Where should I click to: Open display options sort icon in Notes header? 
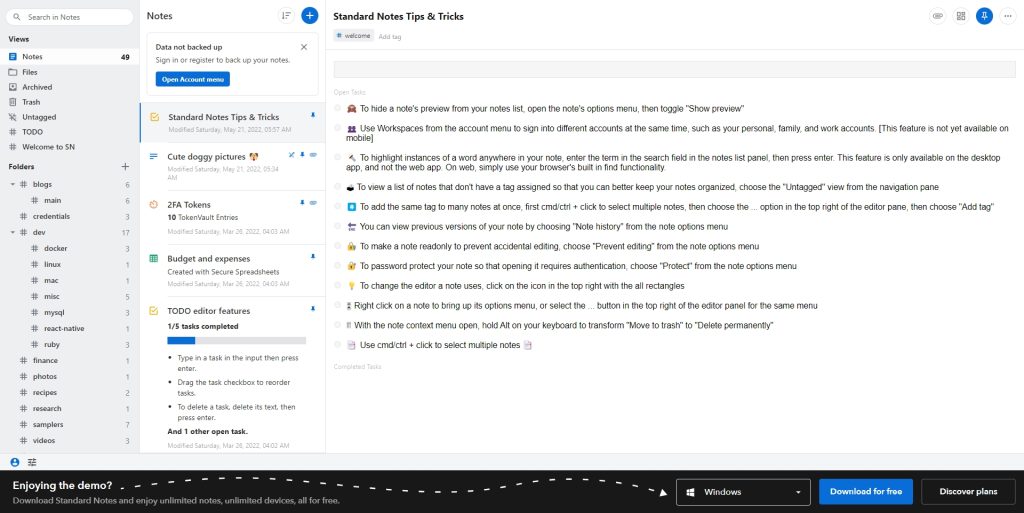[286, 16]
